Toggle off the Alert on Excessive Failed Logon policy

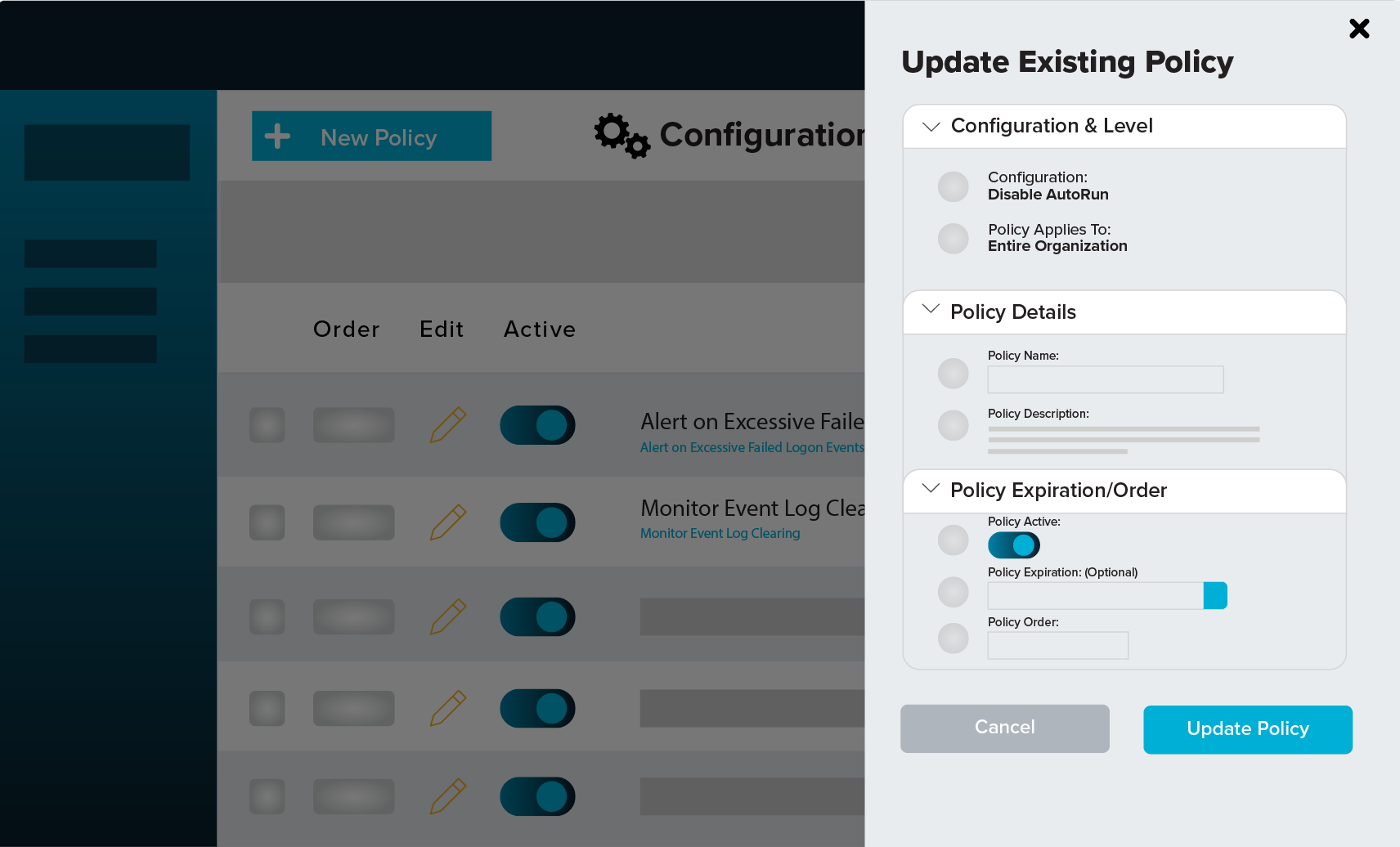(537, 424)
